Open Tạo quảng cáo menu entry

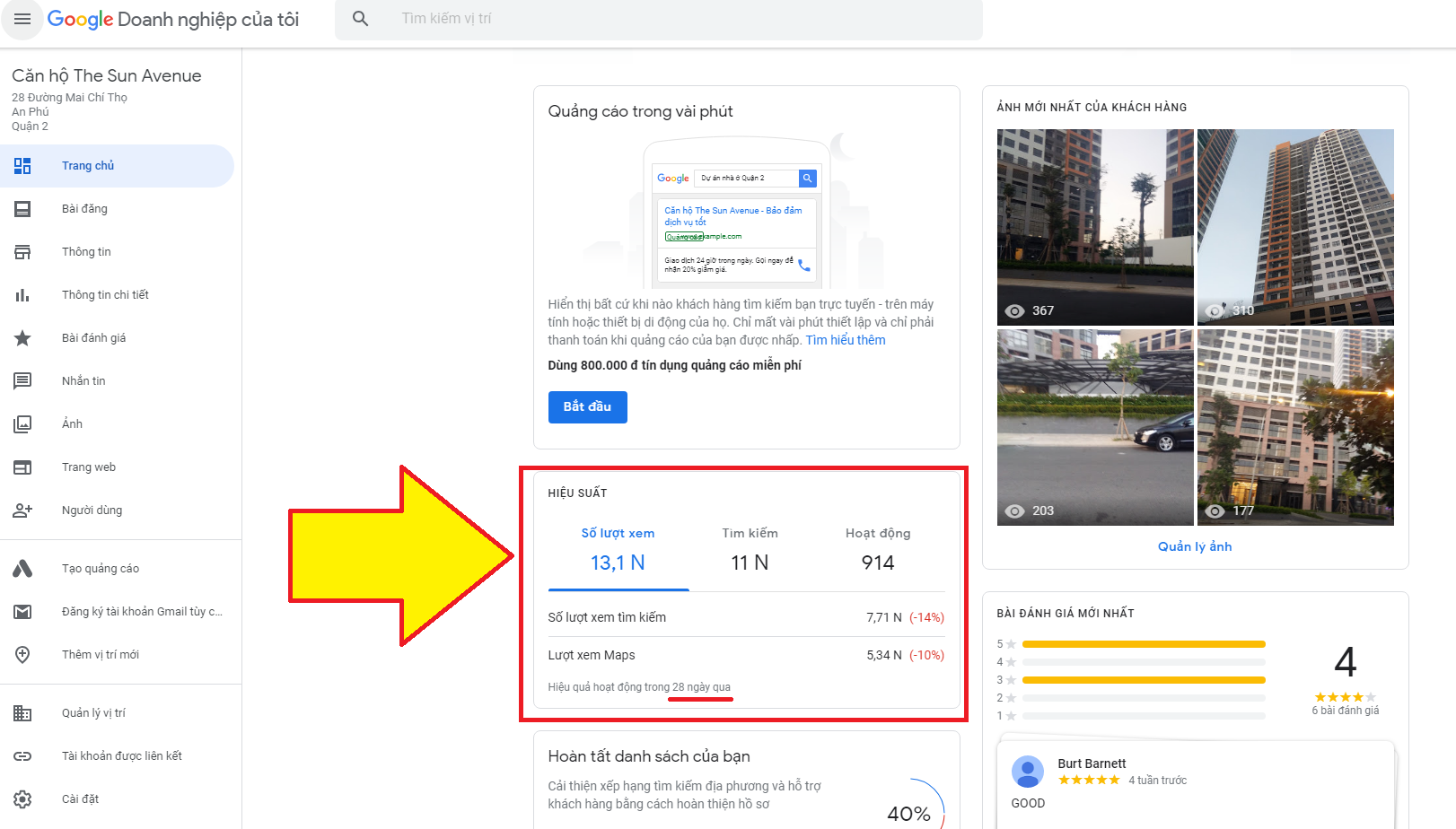click(117, 569)
